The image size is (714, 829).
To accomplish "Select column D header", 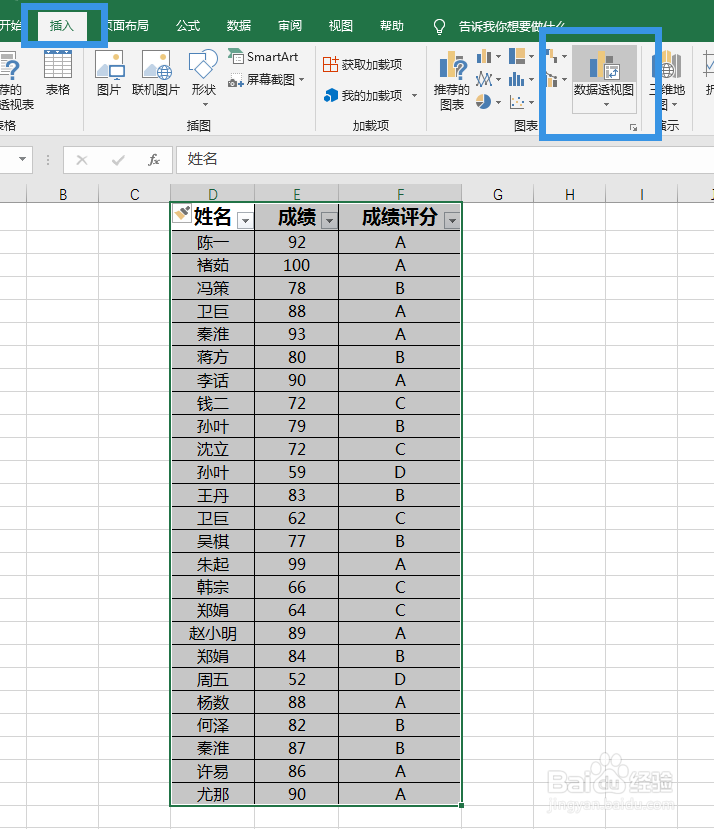I will [213, 194].
